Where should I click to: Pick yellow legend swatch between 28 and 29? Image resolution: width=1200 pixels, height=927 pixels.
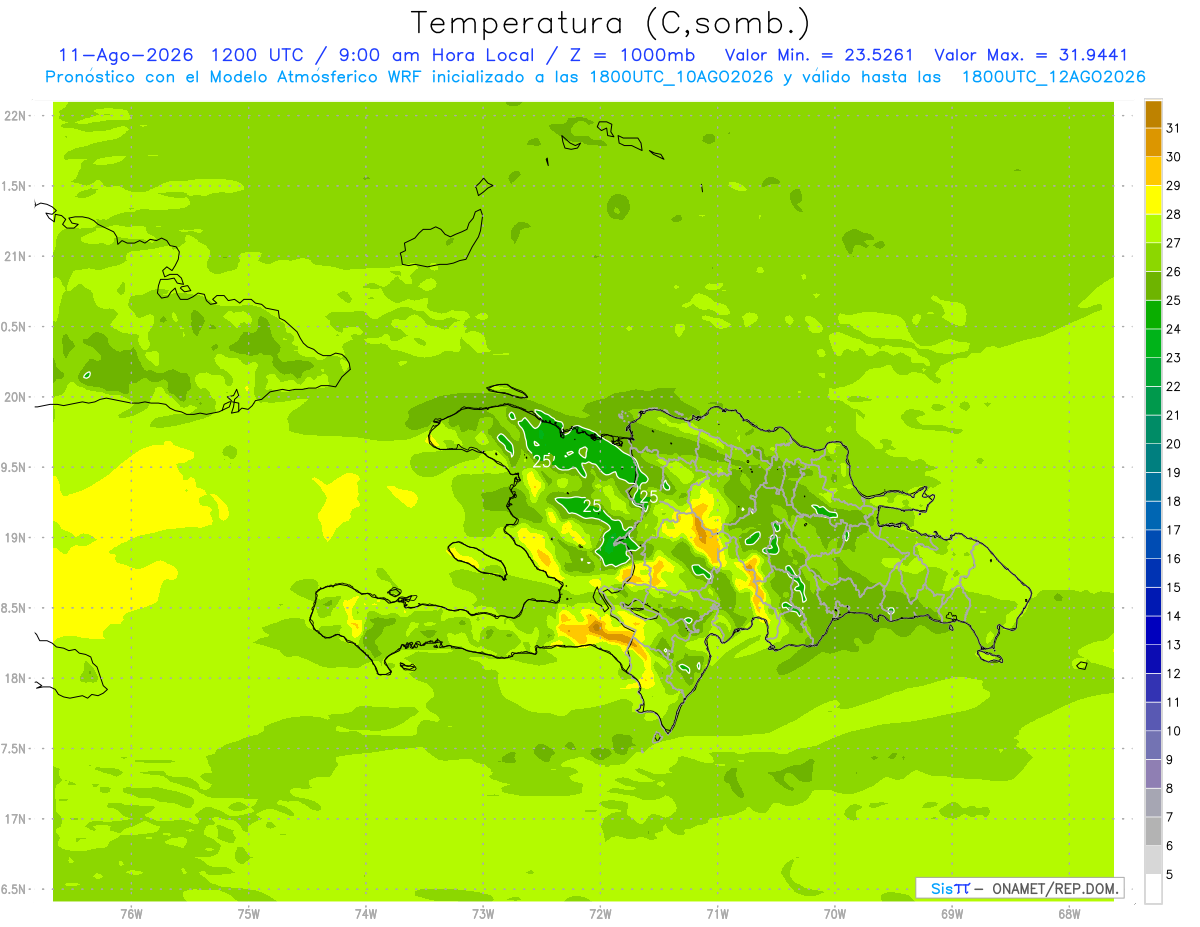pos(1153,200)
